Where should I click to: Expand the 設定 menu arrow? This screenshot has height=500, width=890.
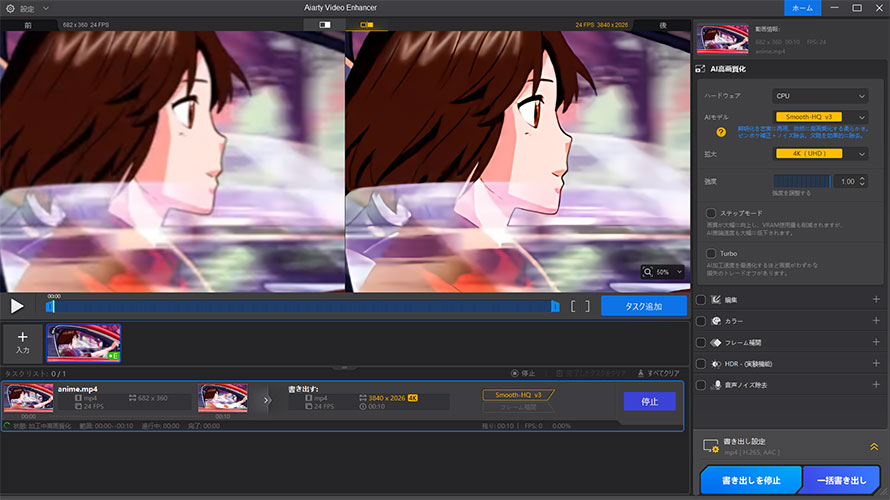[x=46, y=9]
